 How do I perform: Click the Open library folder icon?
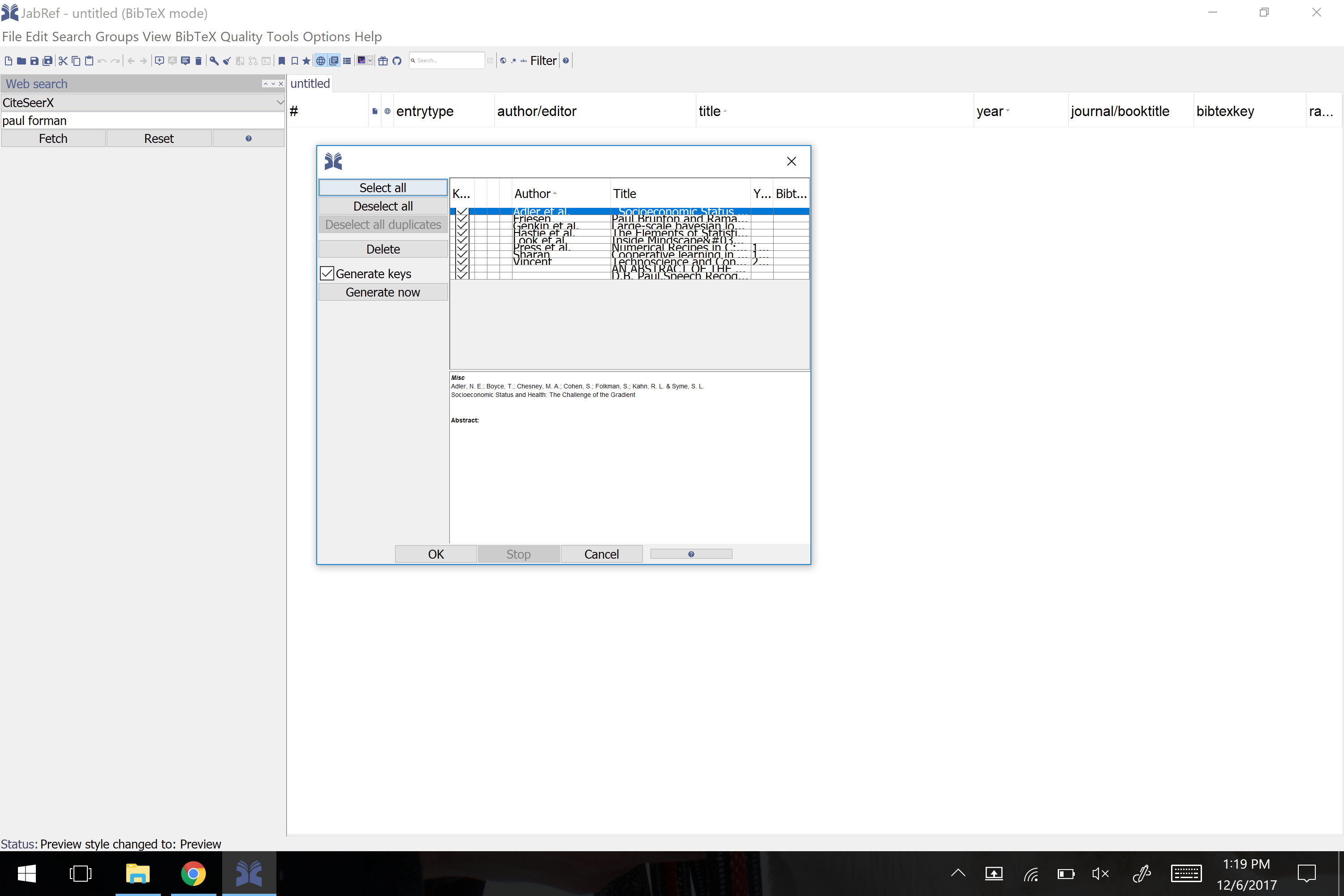point(21,60)
